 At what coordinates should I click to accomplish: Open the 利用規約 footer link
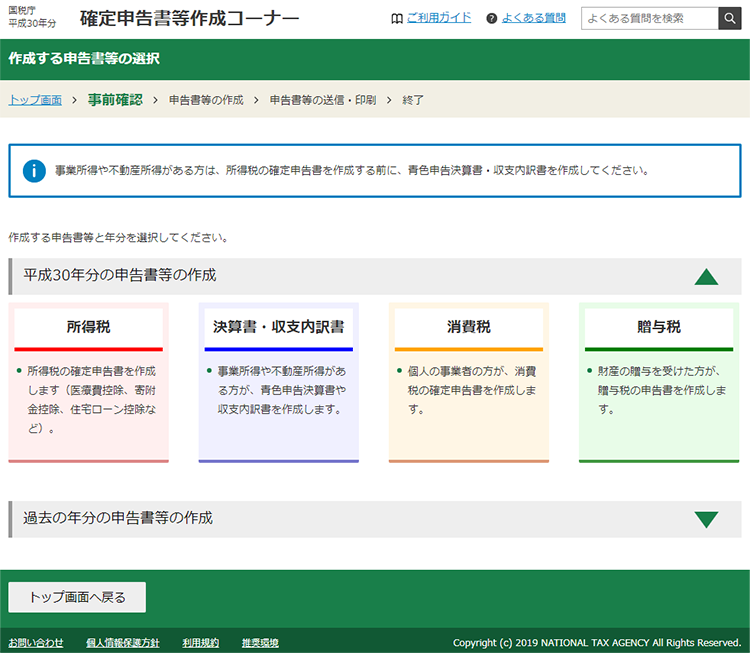point(200,642)
